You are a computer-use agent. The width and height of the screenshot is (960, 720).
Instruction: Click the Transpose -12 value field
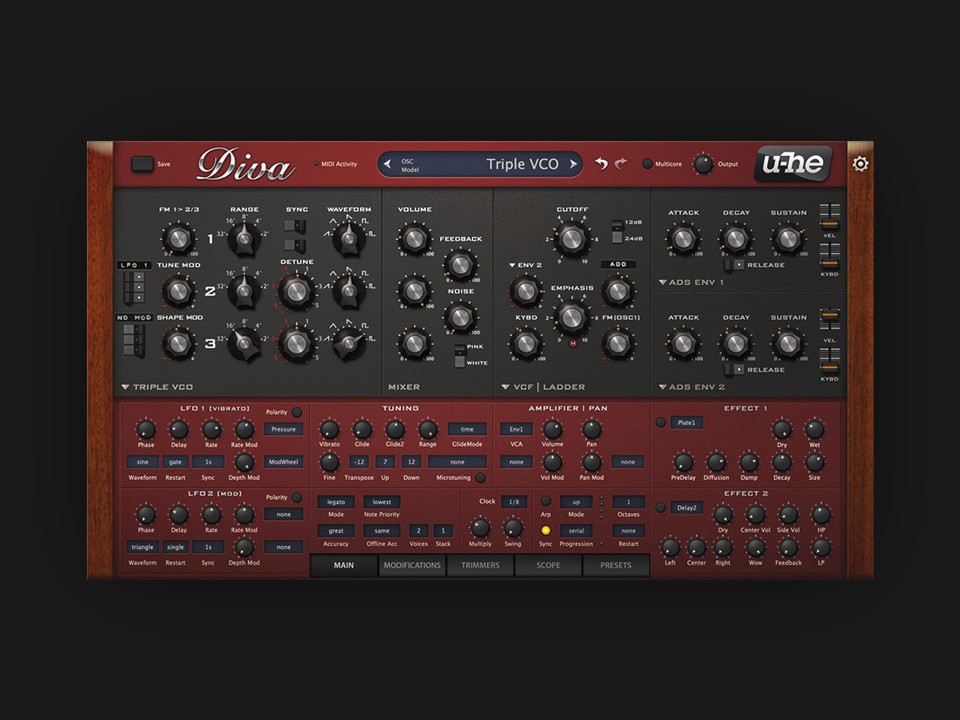359,462
